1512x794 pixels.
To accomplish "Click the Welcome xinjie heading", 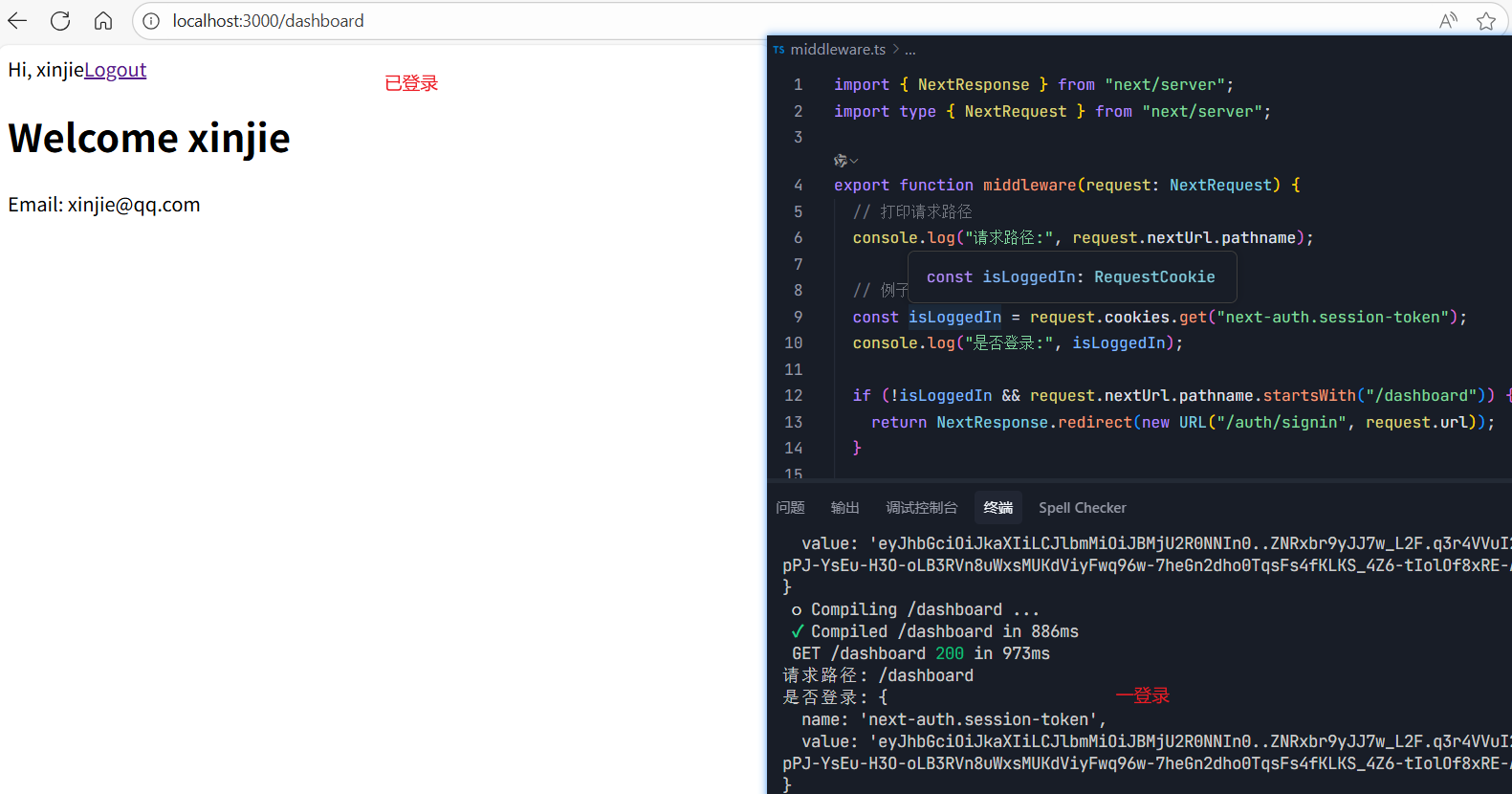I will click(149, 139).
